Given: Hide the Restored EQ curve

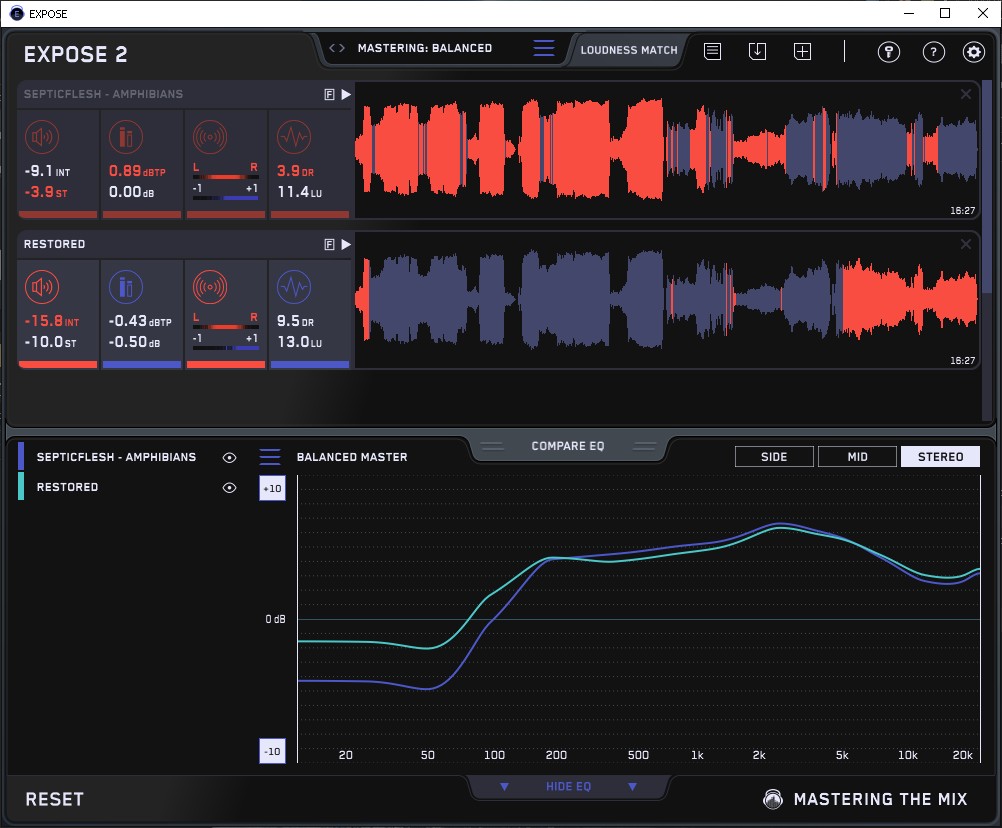Looking at the screenshot, I should tap(229, 487).
